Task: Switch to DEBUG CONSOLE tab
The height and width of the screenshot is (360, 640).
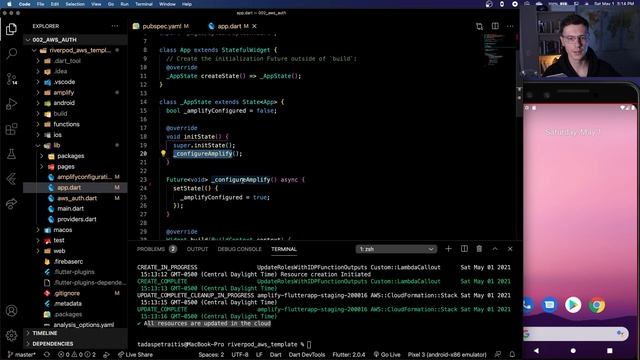Action: (240, 249)
